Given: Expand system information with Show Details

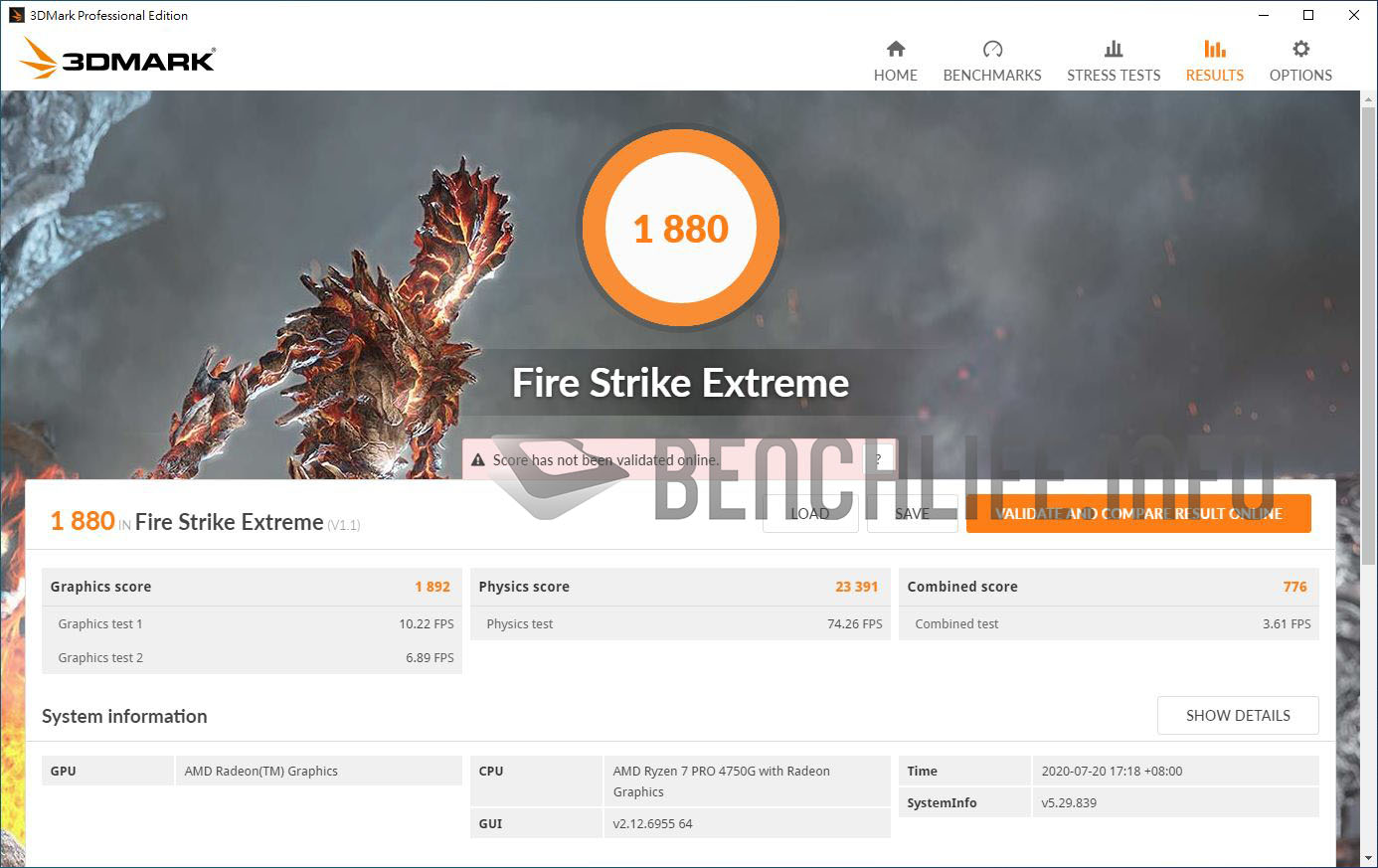Looking at the screenshot, I should click(x=1238, y=715).
